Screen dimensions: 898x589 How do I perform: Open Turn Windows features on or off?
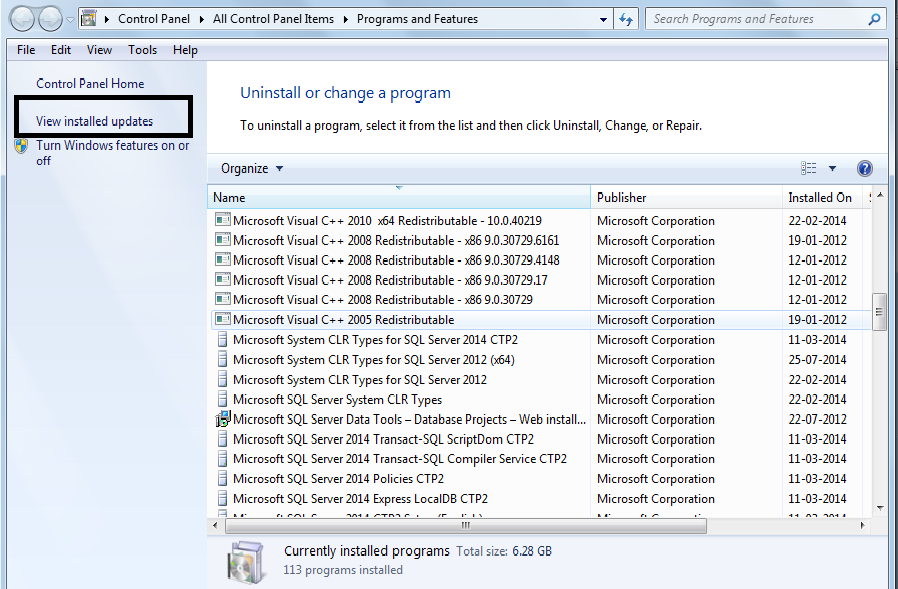pyautogui.click(x=112, y=153)
